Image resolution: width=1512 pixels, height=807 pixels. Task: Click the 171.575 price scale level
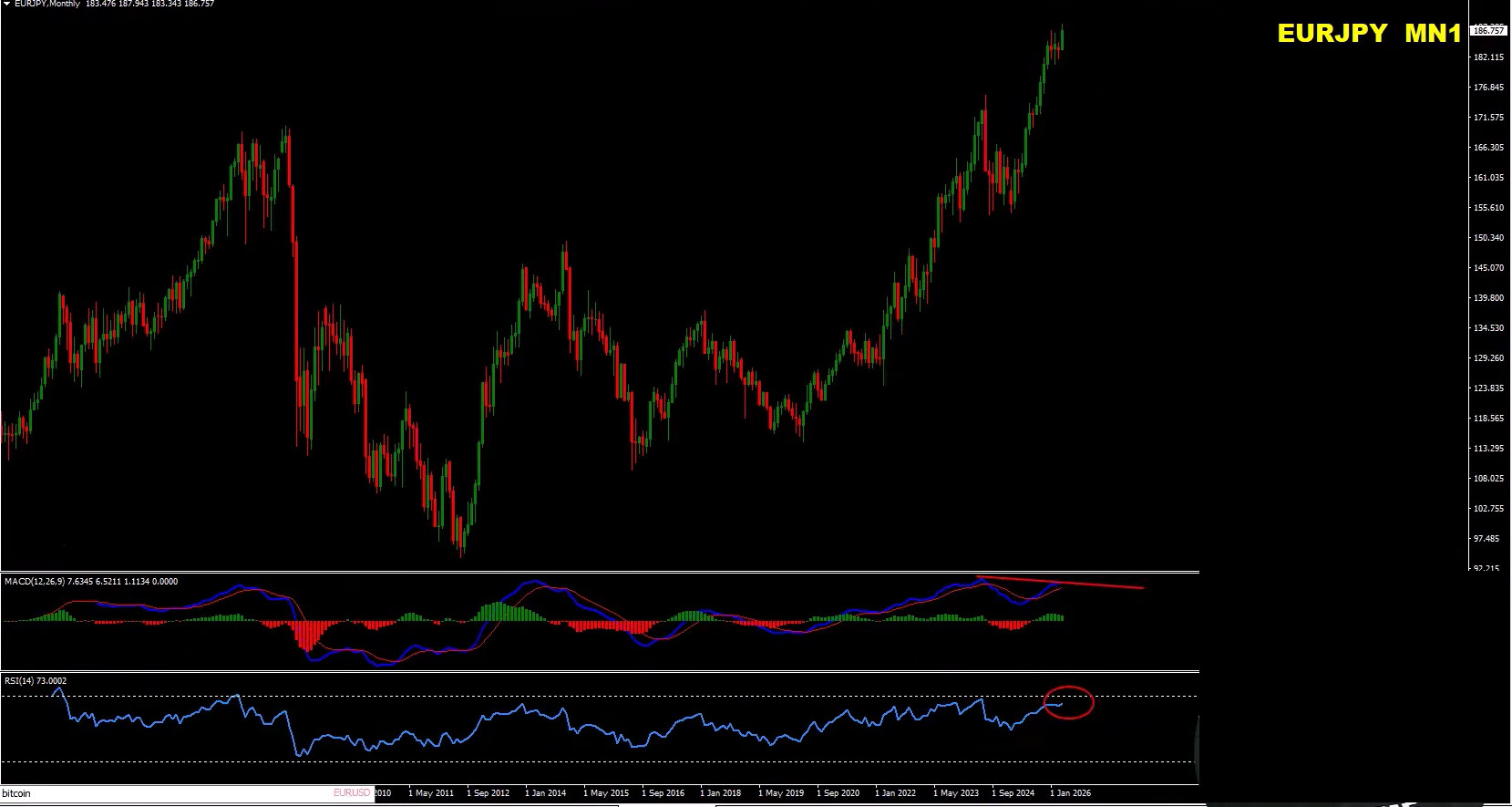[x=1488, y=118]
